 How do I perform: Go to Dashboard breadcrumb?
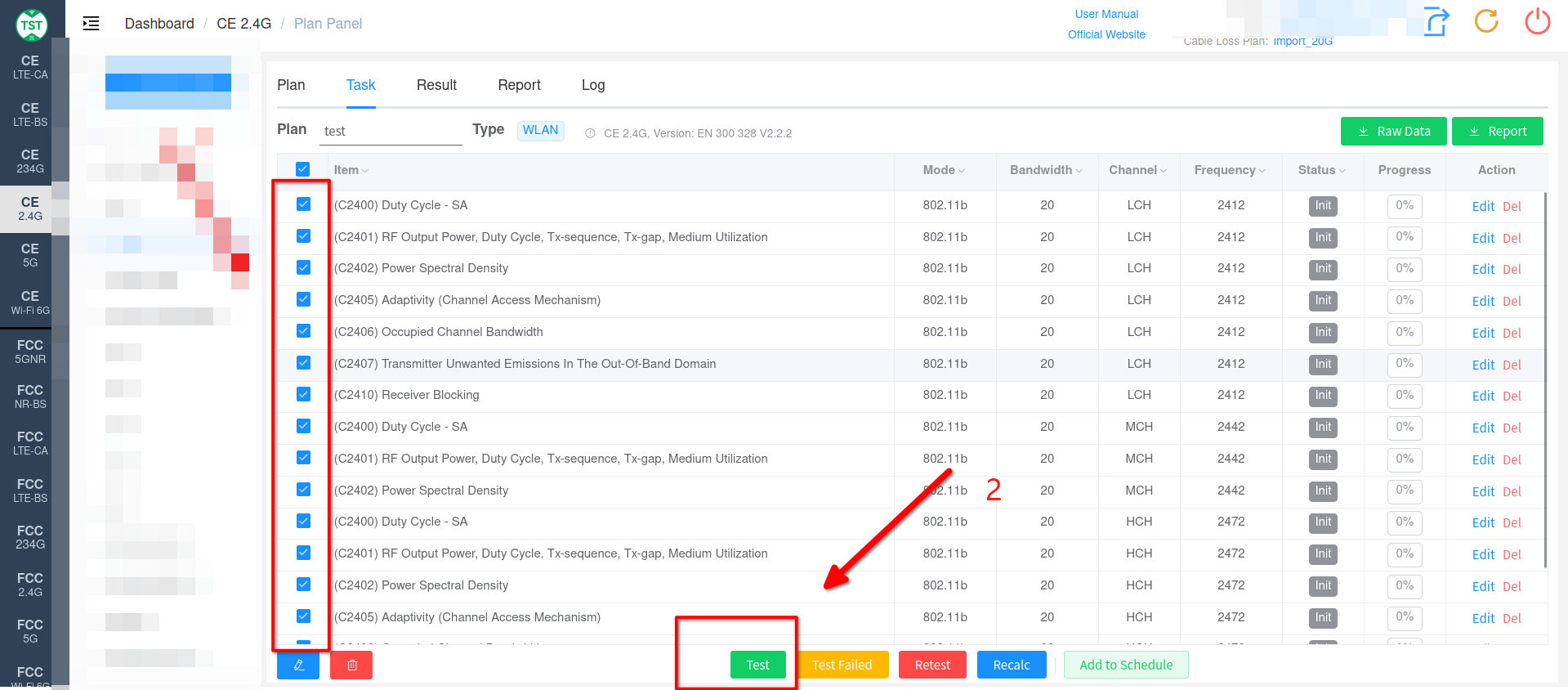click(x=159, y=24)
